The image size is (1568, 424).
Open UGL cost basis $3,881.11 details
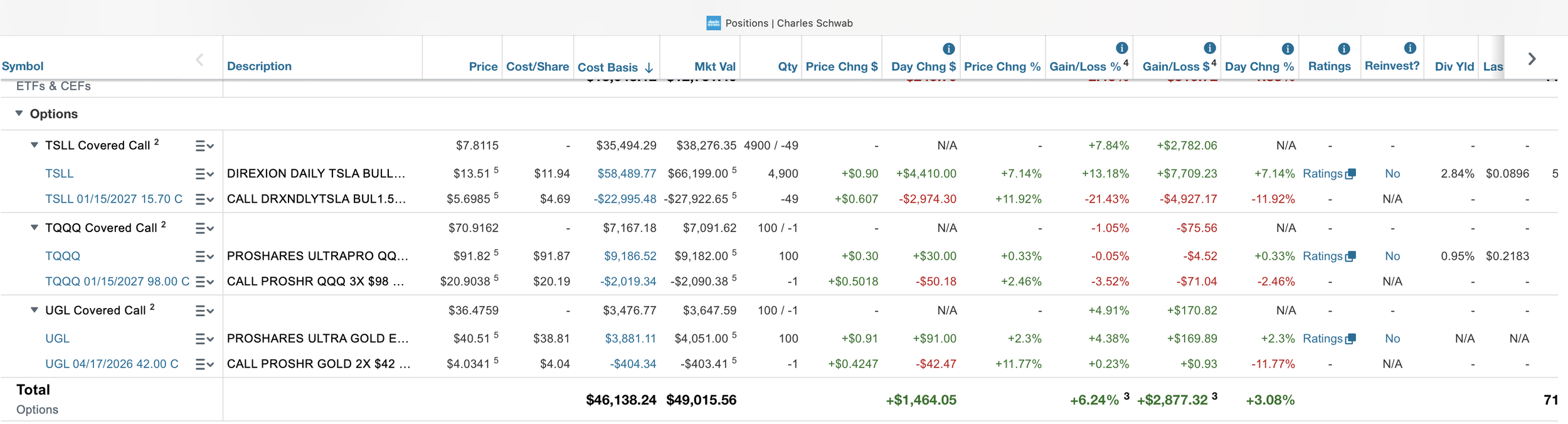[630, 339]
